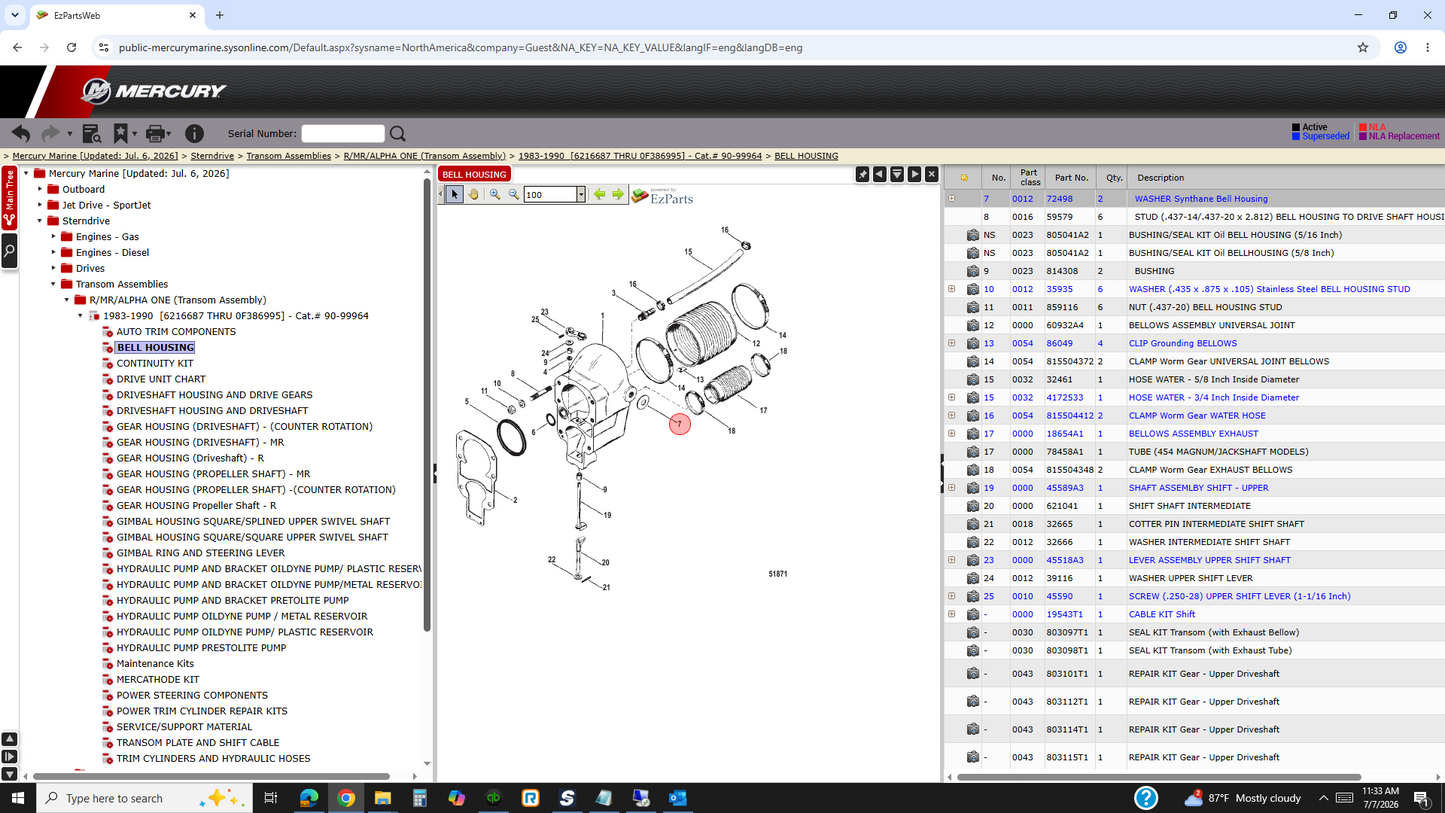Open the bookmark icon in toolbar
Image resolution: width=1445 pixels, height=813 pixels.
coord(120,133)
